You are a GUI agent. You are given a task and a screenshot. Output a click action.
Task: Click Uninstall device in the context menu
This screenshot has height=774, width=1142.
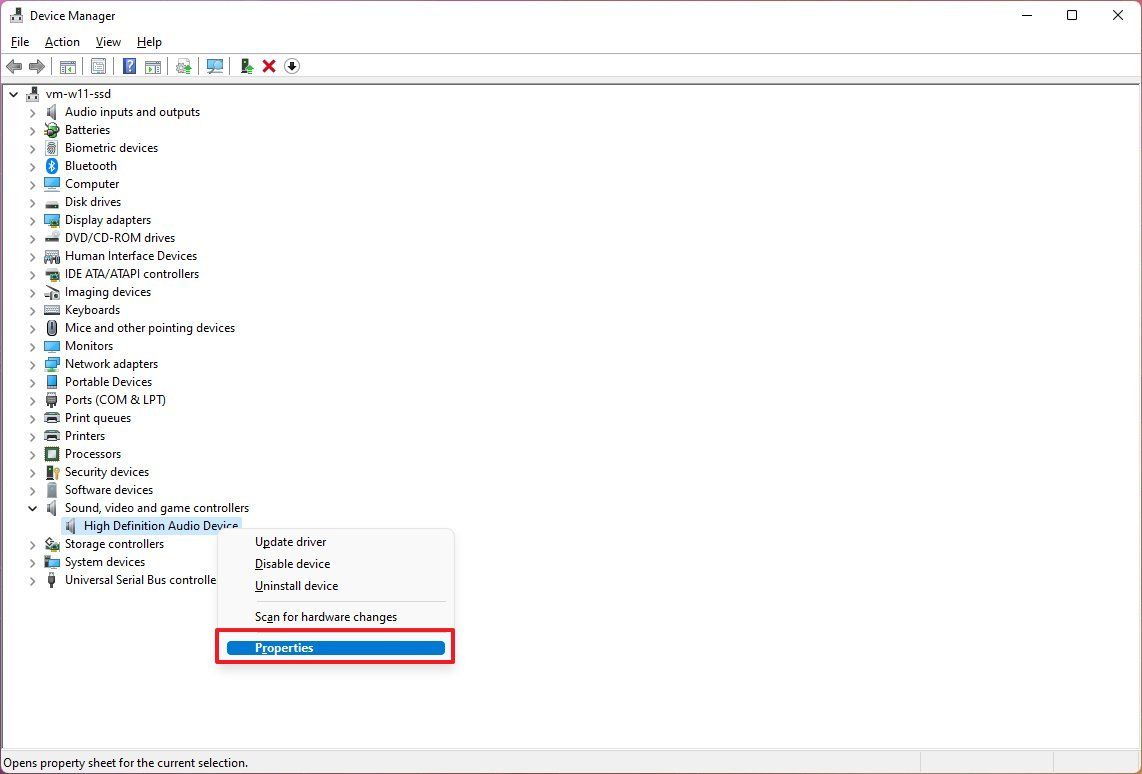tap(296, 585)
